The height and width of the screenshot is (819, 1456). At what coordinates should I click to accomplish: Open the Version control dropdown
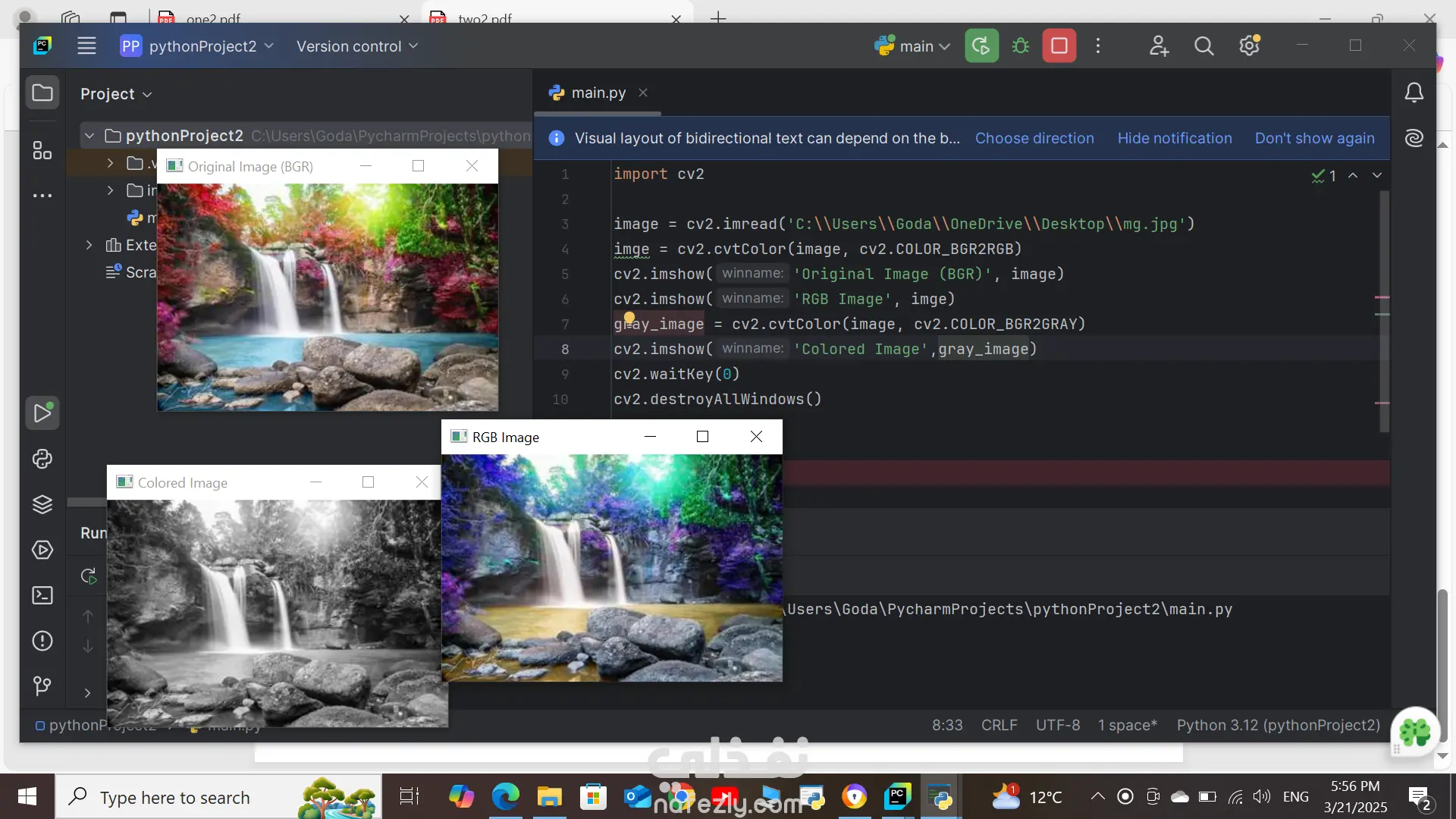(x=356, y=46)
